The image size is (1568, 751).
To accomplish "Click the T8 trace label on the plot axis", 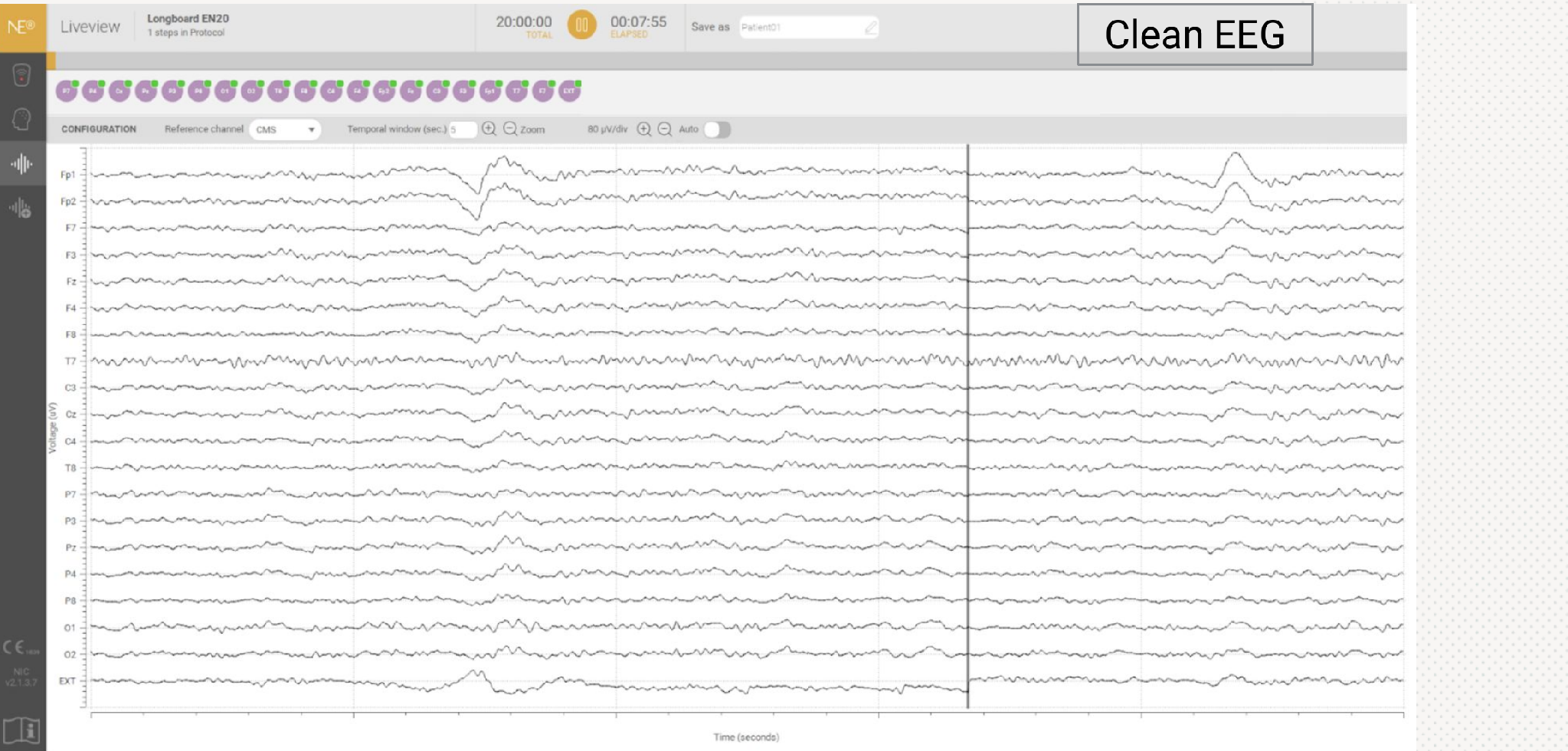I will pyautogui.click(x=70, y=468).
